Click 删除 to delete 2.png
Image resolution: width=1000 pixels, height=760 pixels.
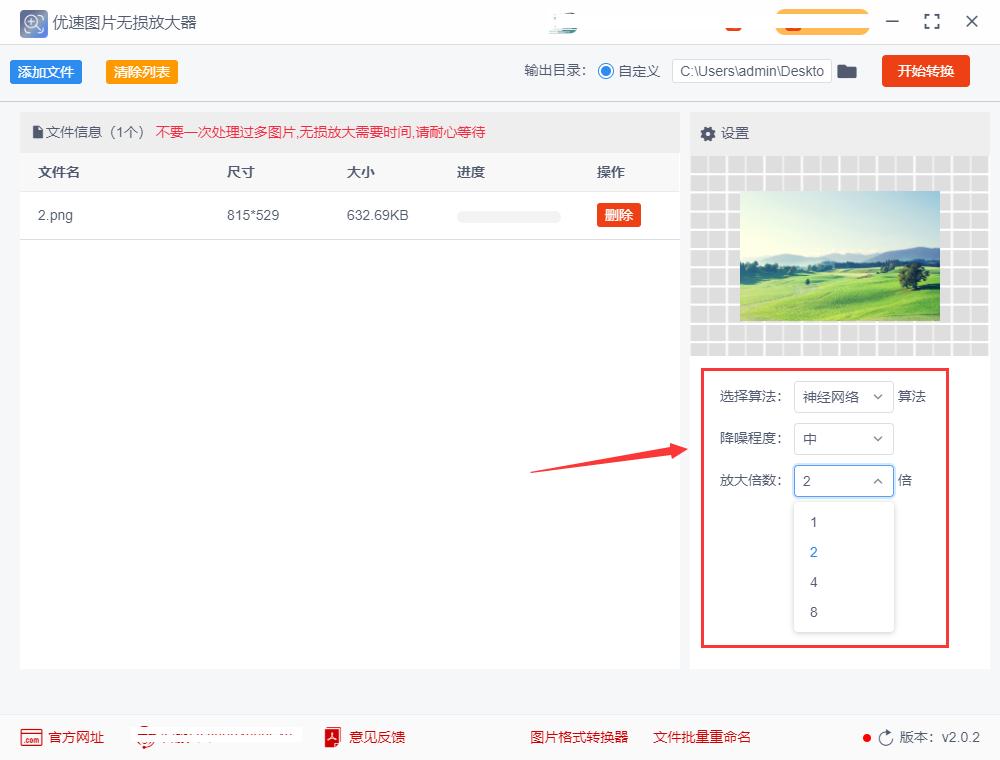[618, 214]
